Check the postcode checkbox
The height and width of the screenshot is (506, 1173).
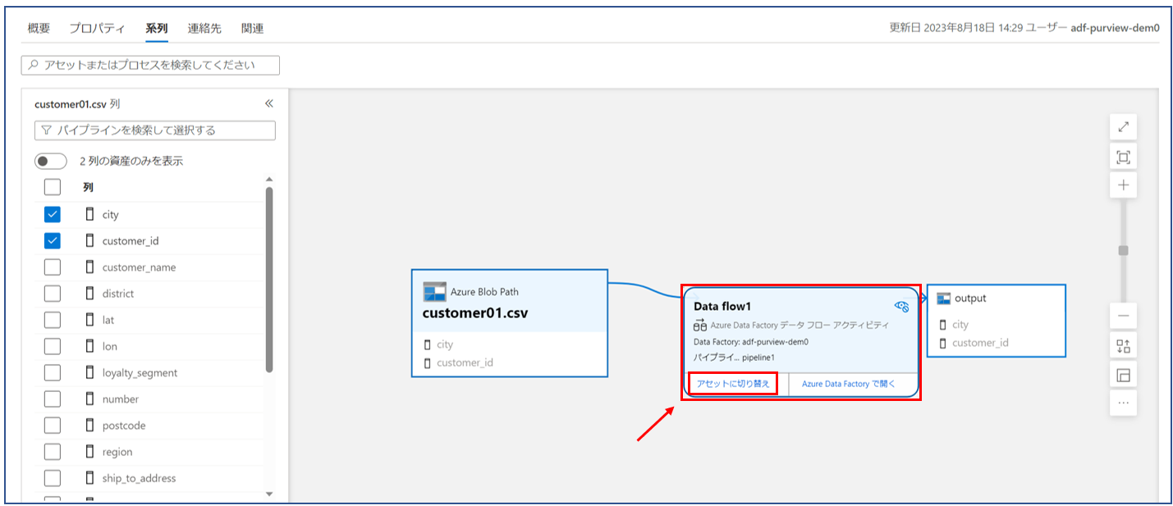click(x=52, y=425)
